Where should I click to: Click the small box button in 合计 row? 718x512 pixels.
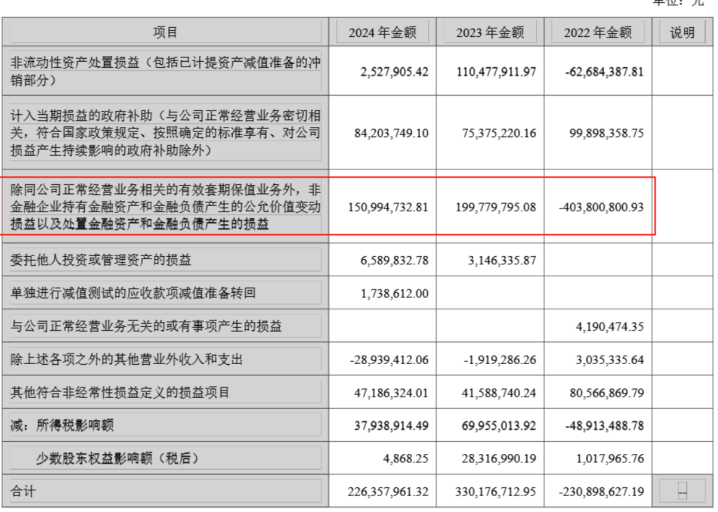[682, 491]
